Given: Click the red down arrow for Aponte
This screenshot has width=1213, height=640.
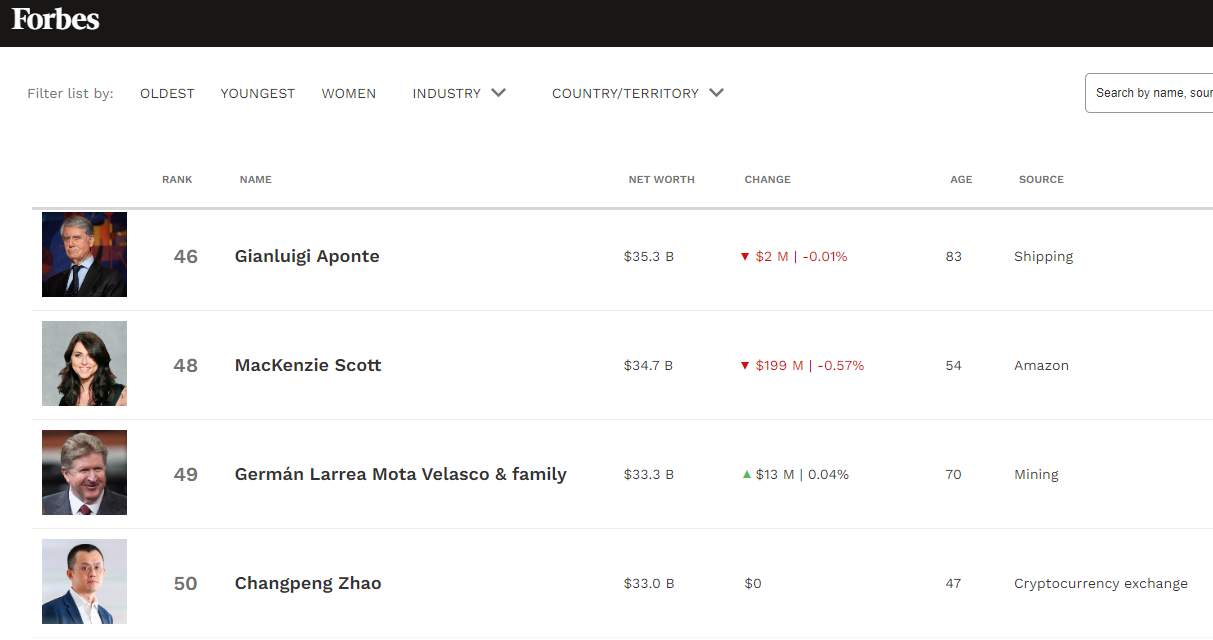Looking at the screenshot, I should (744, 257).
